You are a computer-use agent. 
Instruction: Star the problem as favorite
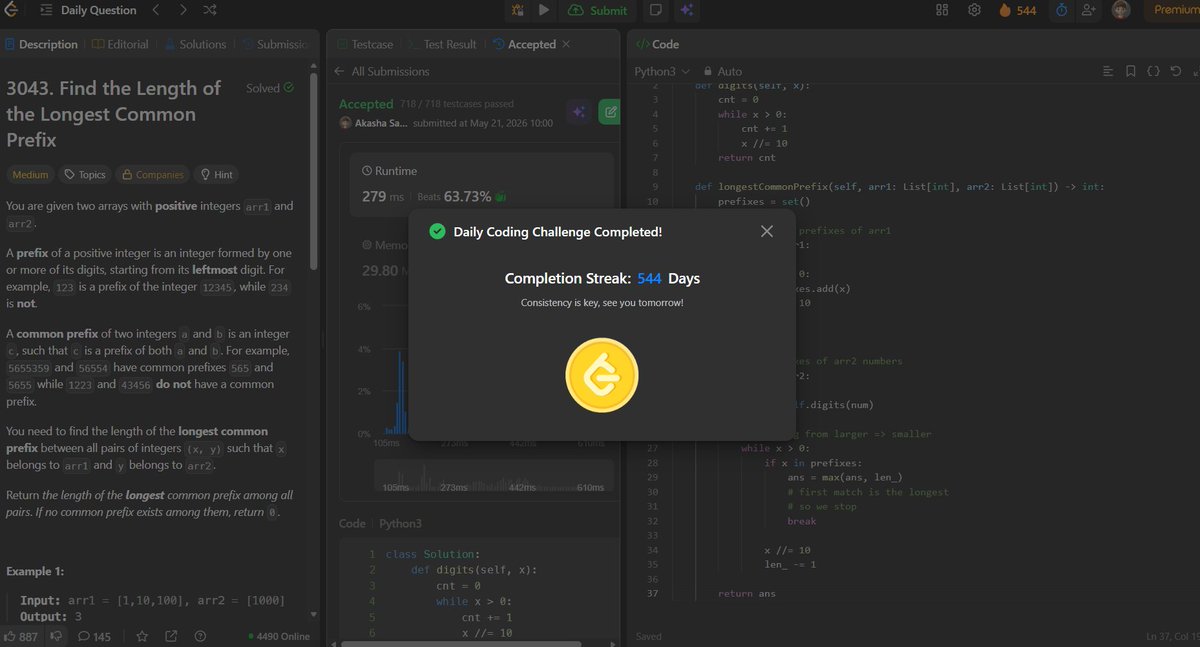coord(142,636)
